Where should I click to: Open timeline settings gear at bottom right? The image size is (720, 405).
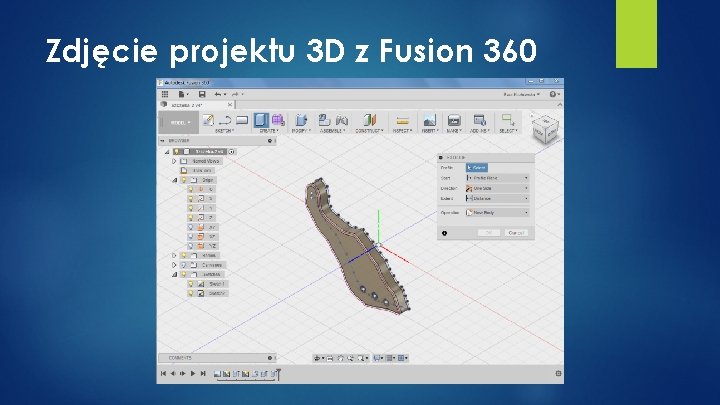[x=558, y=373]
